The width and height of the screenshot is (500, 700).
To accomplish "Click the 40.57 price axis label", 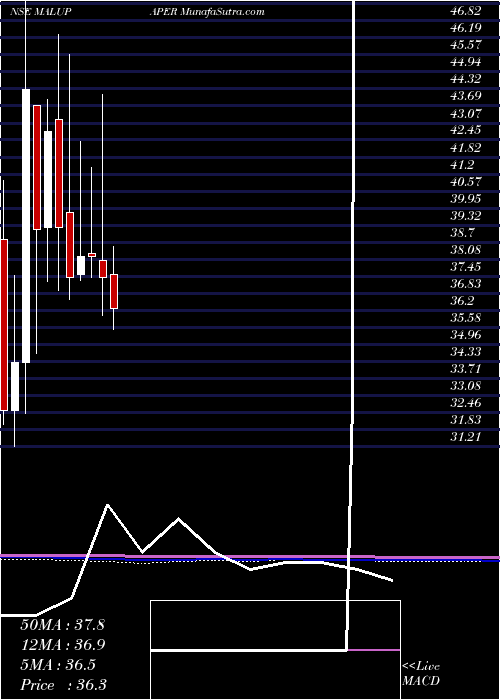I will (465, 181).
